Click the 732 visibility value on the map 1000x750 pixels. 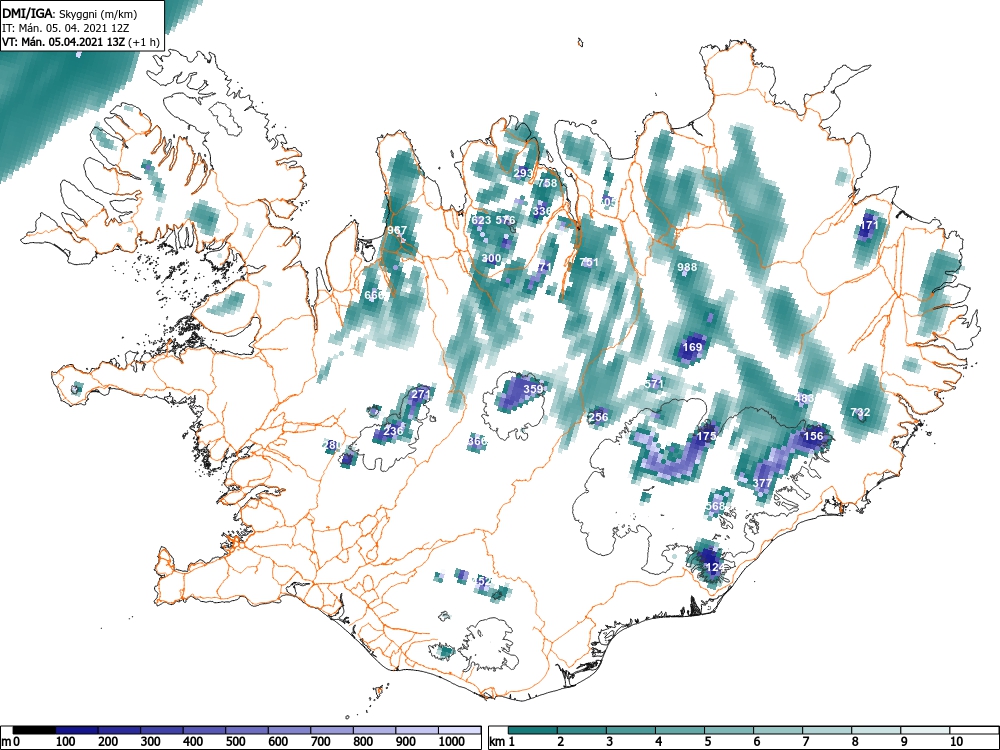pyautogui.click(x=860, y=413)
